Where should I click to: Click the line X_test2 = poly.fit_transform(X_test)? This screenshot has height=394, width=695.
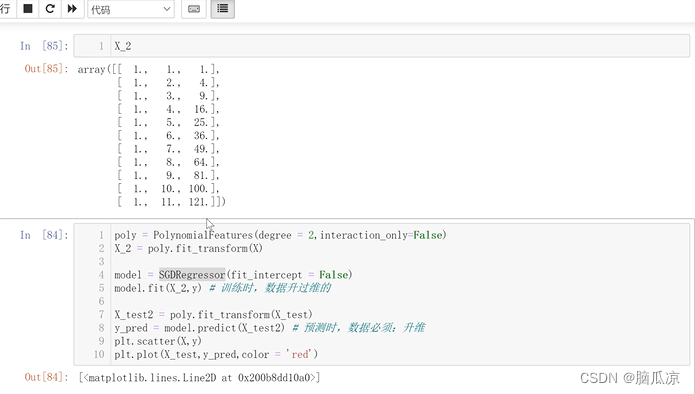tap(213, 315)
